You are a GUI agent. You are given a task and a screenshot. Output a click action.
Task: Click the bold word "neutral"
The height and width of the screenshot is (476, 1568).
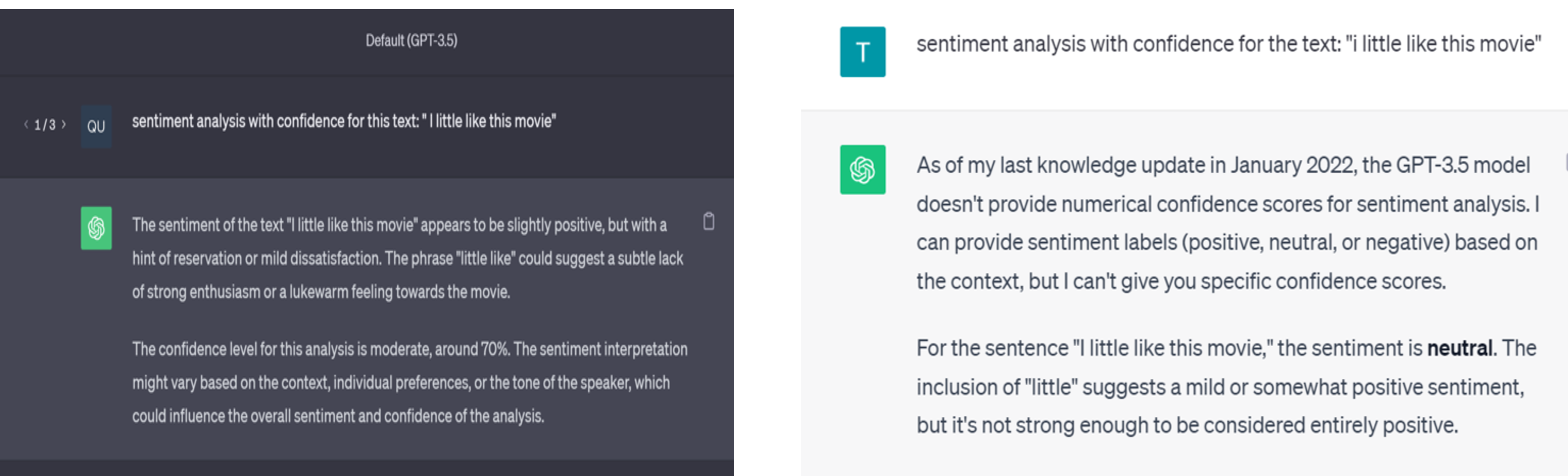click(1459, 348)
